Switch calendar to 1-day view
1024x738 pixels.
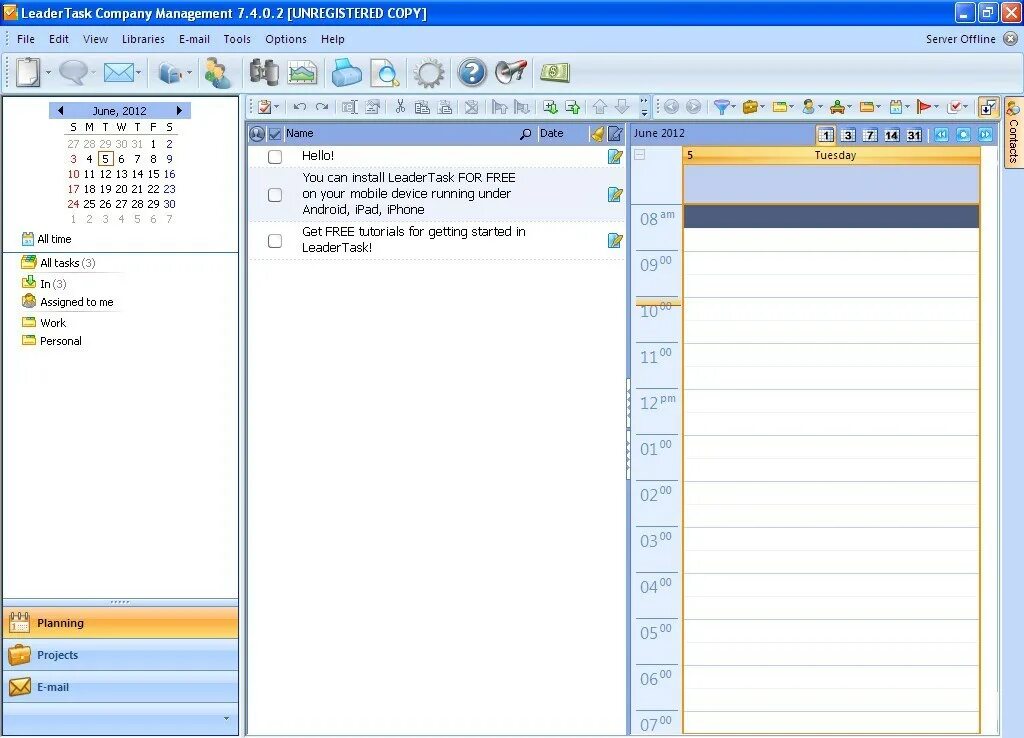click(825, 135)
